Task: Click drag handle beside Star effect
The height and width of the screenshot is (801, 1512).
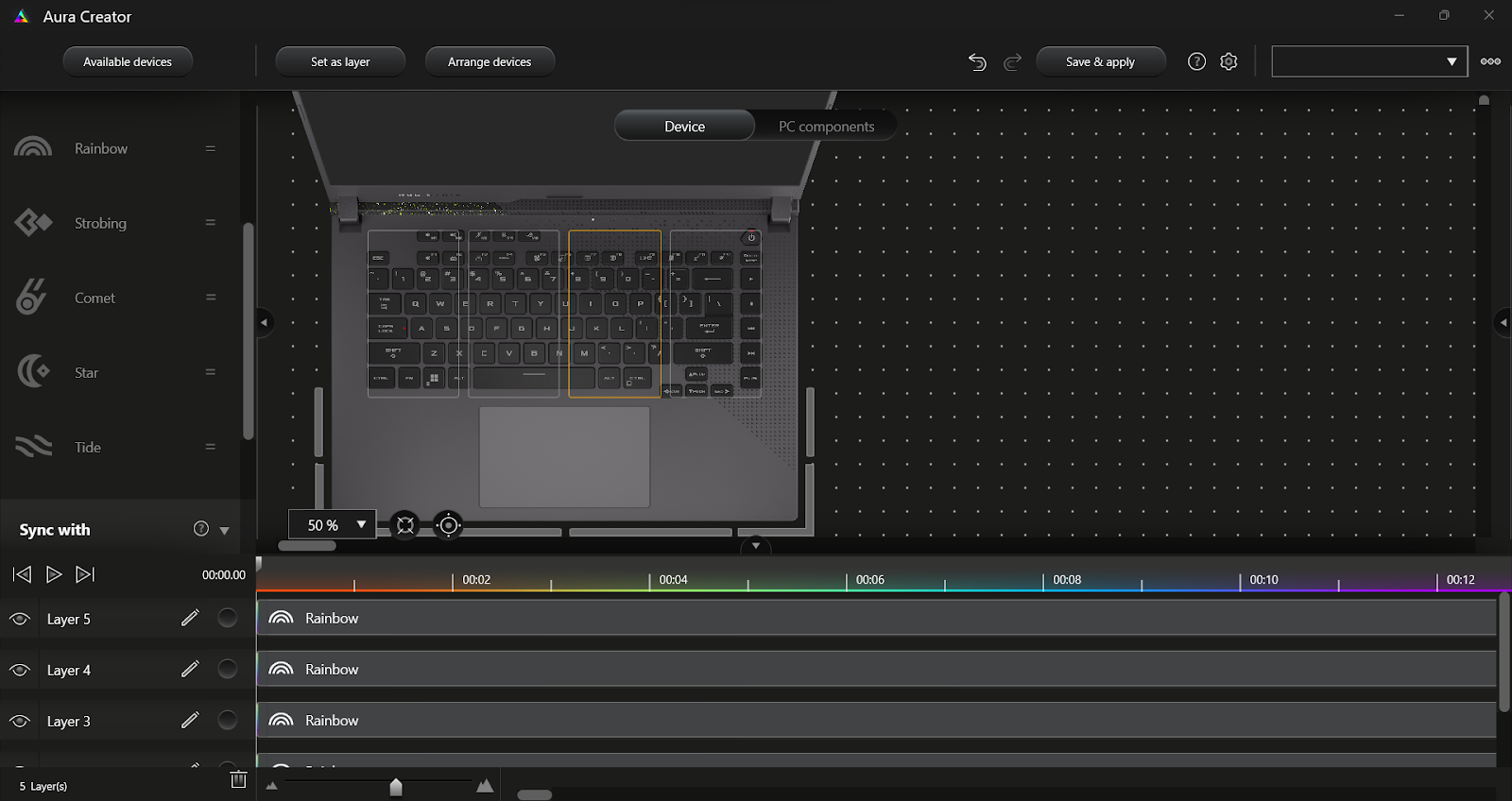Action: pyautogui.click(x=211, y=372)
